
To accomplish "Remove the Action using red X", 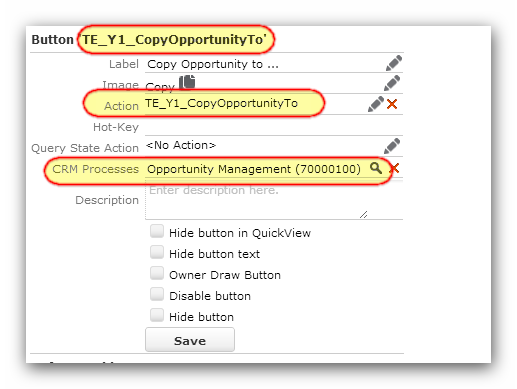I will [392, 104].
